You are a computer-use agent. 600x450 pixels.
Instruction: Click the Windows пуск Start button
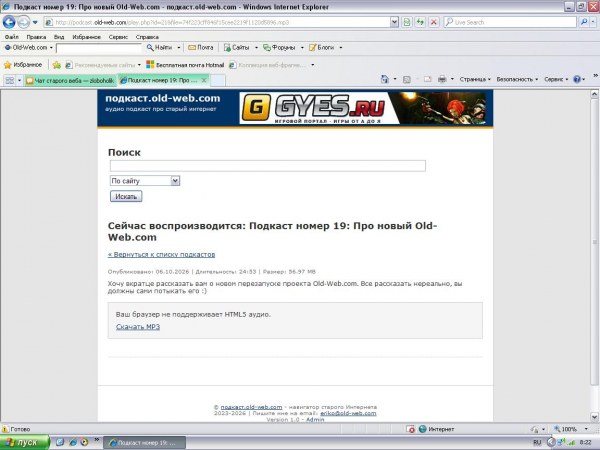[25, 442]
